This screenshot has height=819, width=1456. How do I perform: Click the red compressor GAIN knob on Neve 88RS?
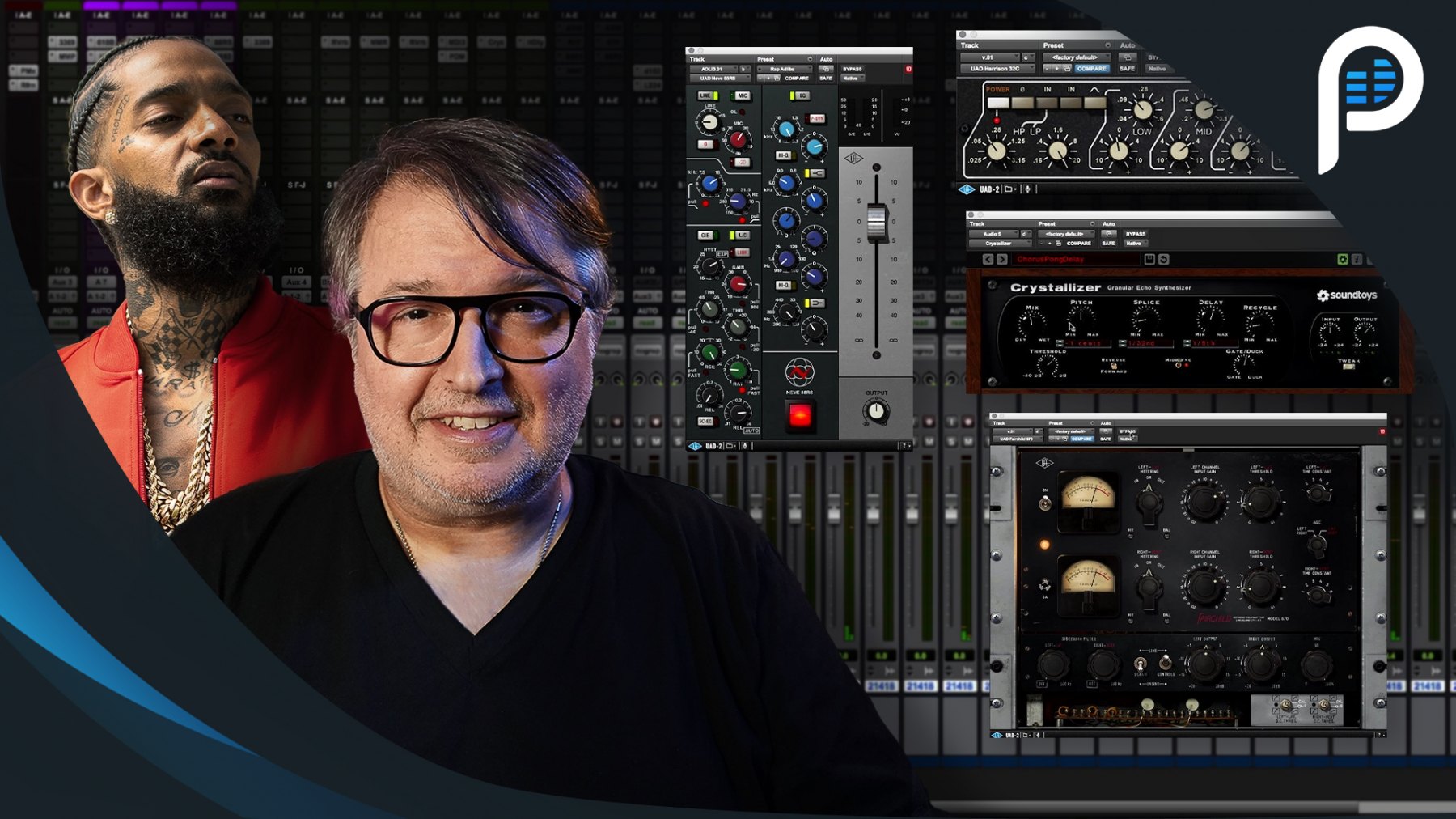tap(738, 284)
